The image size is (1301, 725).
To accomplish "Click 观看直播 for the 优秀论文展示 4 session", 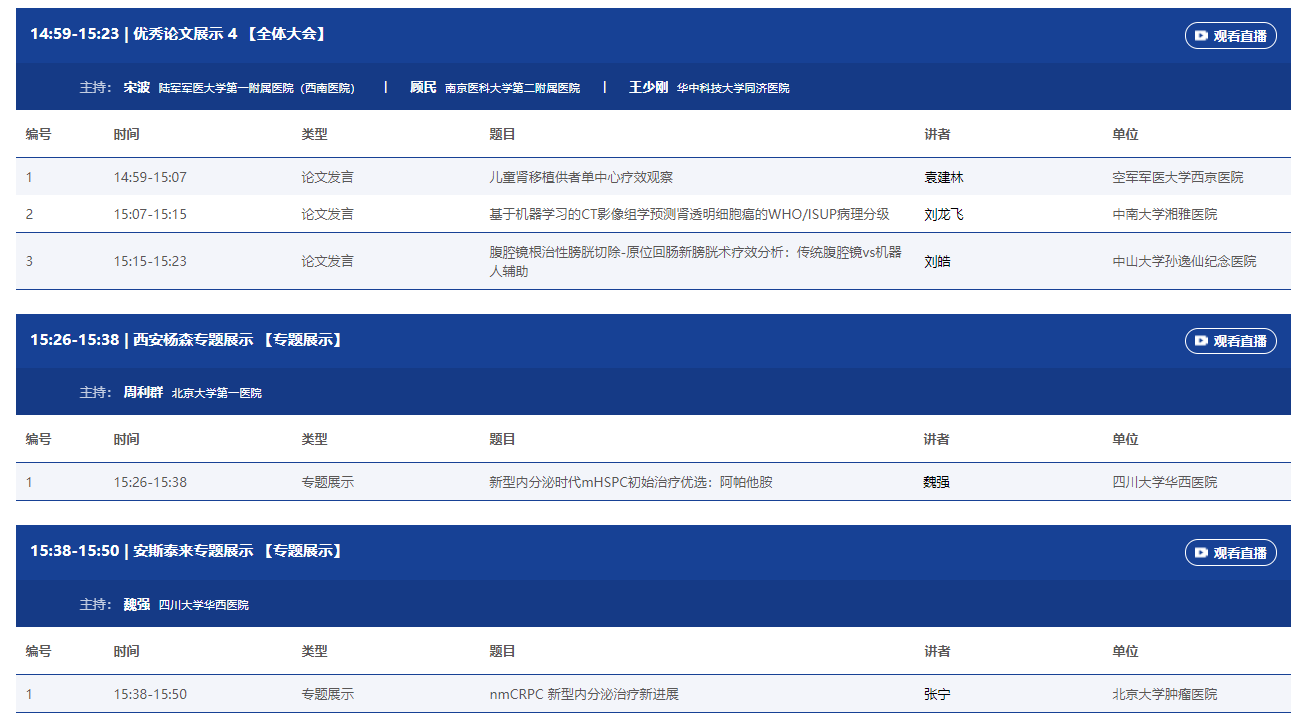I will (x=1230, y=36).
